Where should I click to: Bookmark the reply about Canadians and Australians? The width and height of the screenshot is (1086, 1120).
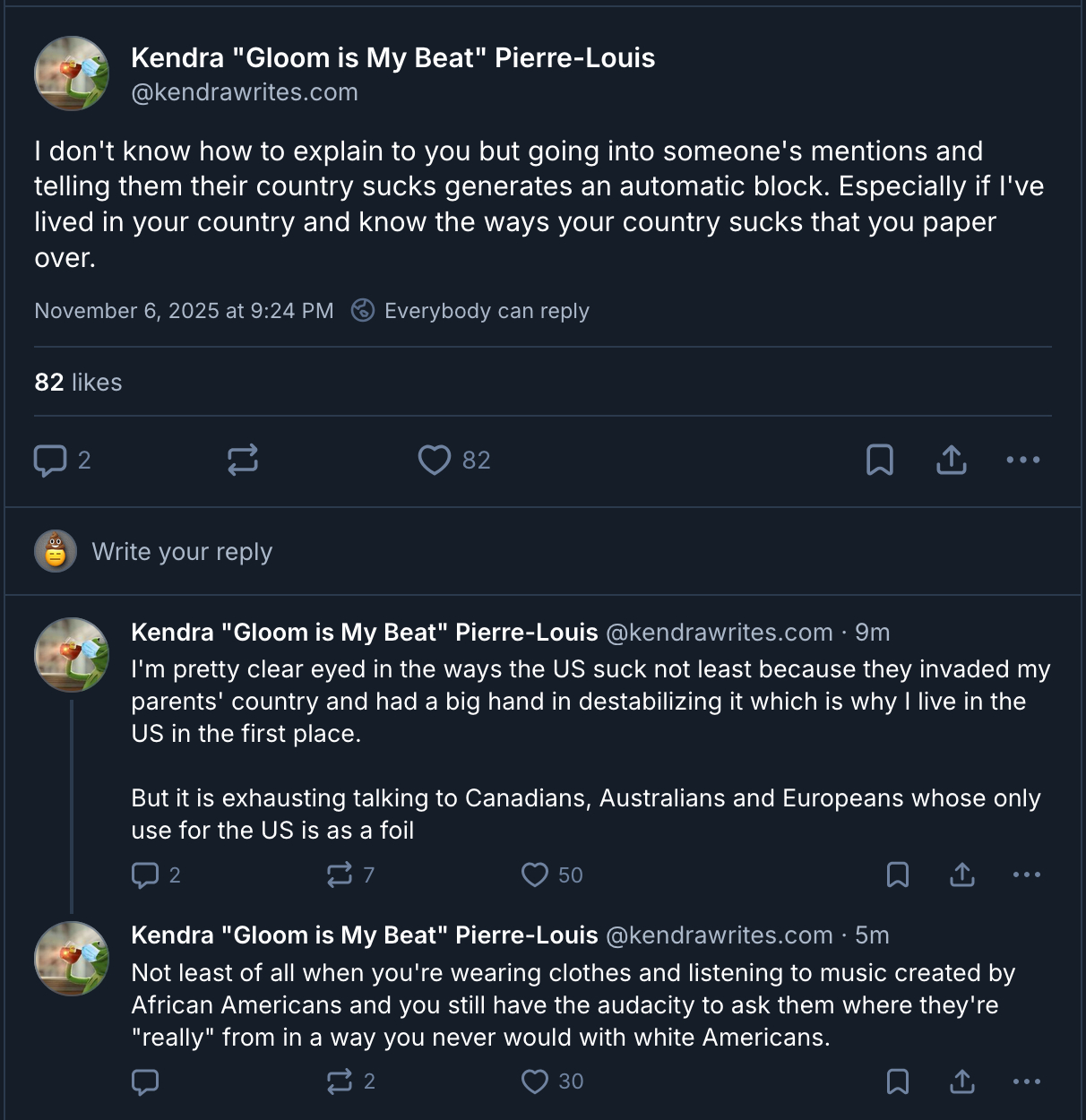pyautogui.click(x=898, y=874)
